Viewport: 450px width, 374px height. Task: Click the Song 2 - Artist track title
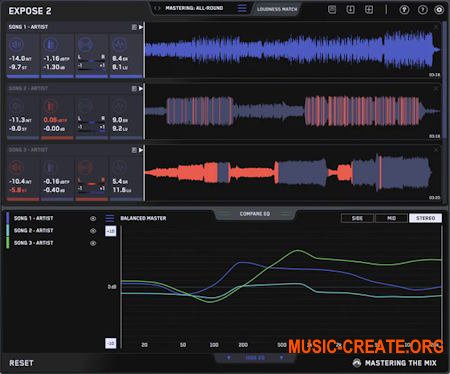pos(28,88)
